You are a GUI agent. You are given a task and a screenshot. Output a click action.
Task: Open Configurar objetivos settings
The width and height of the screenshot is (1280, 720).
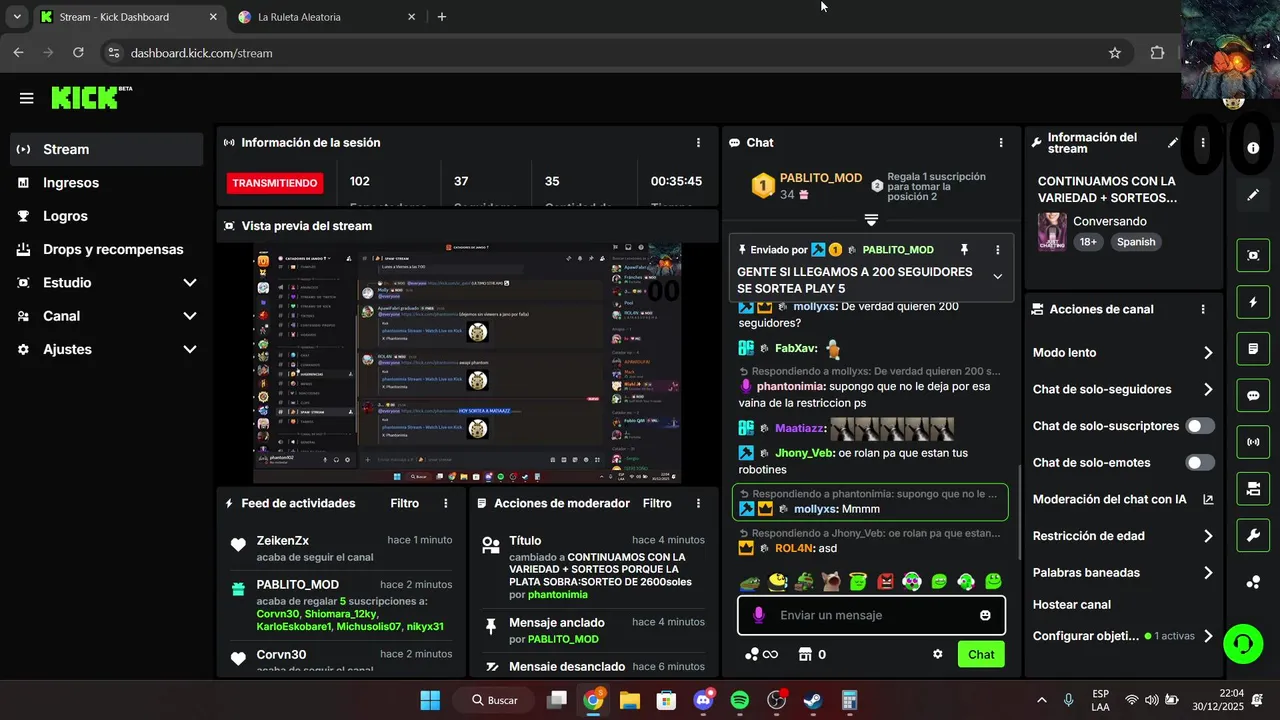point(1123,636)
